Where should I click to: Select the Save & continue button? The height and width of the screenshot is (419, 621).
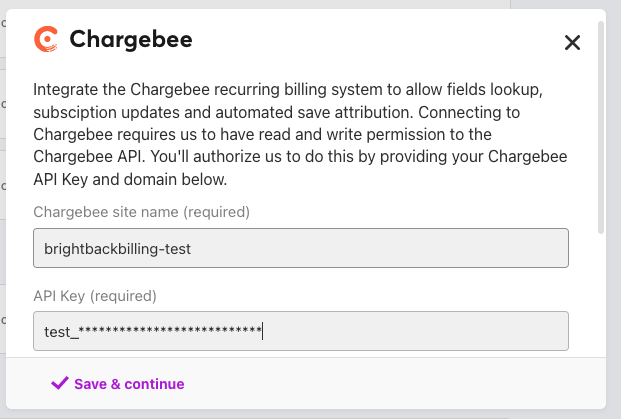pos(118,383)
